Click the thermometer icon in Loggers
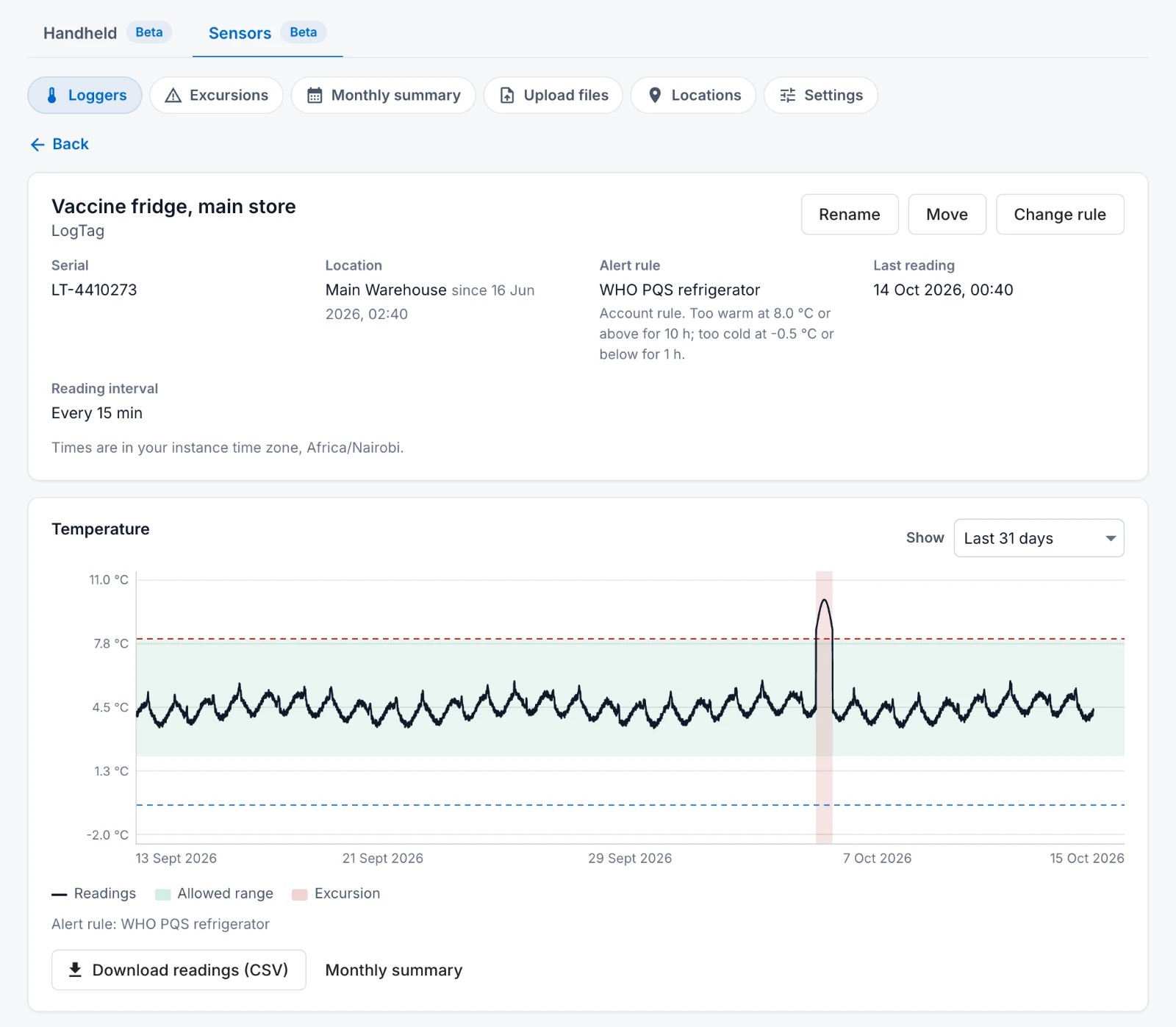Viewport: 1176px width, 1027px height. [51, 96]
